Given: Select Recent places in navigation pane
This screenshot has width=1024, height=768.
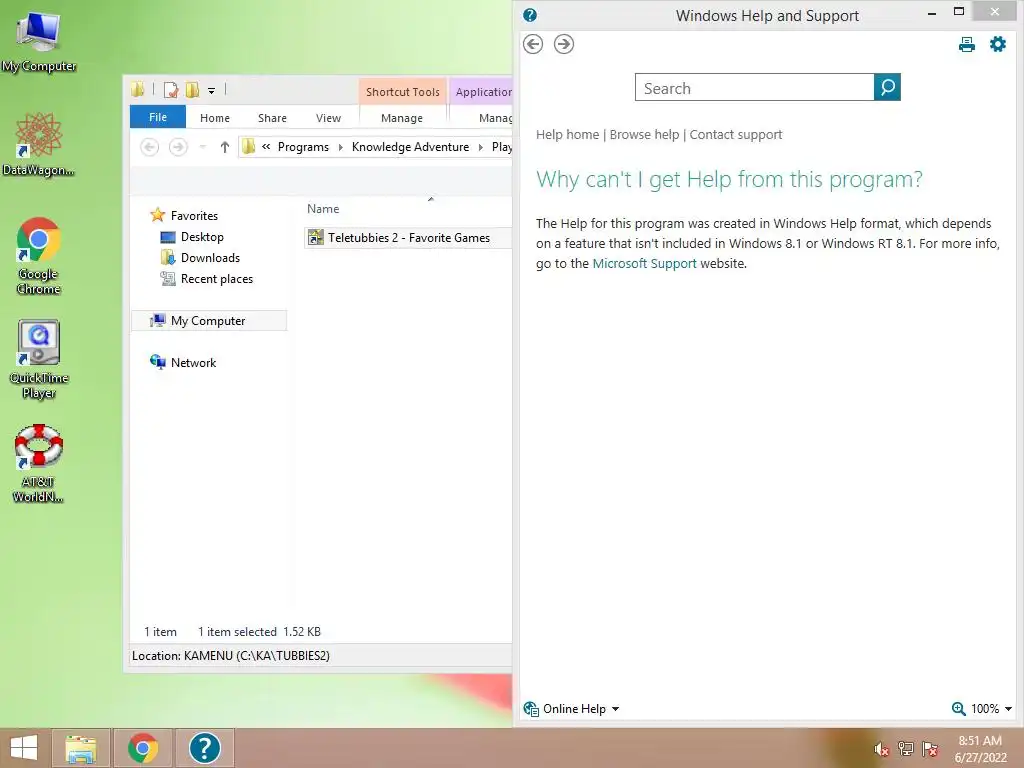Looking at the screenshot, I should tap(216, 279).
